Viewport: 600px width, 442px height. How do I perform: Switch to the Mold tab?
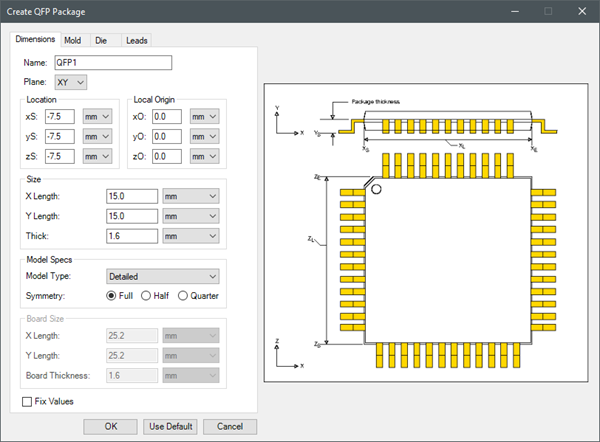72,40
